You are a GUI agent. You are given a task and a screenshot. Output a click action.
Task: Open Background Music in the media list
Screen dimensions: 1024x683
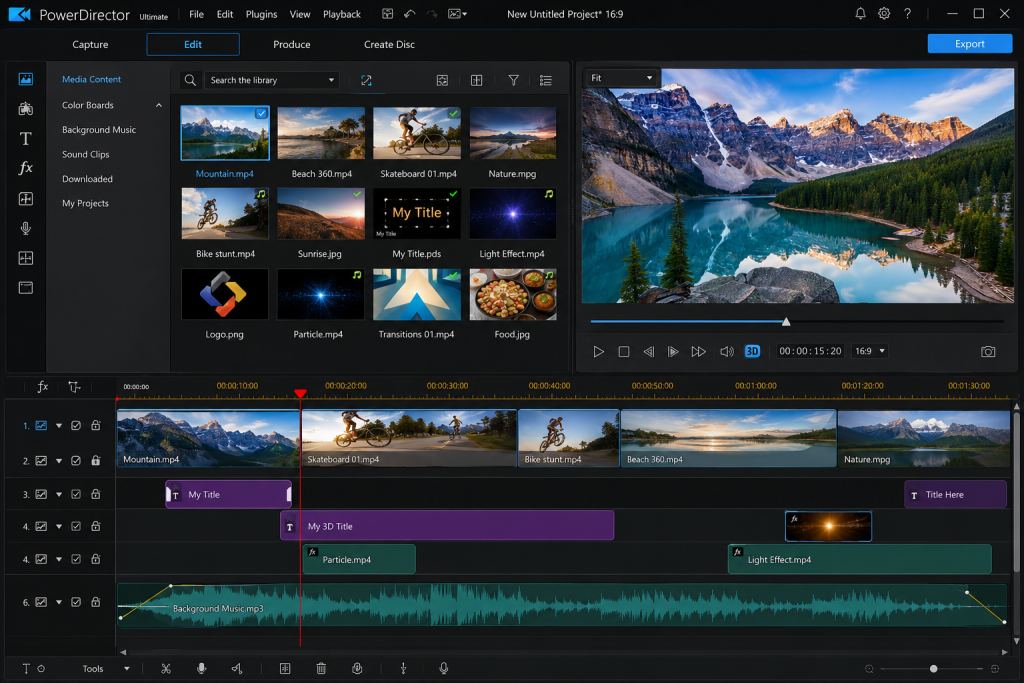tap(99, 129)
